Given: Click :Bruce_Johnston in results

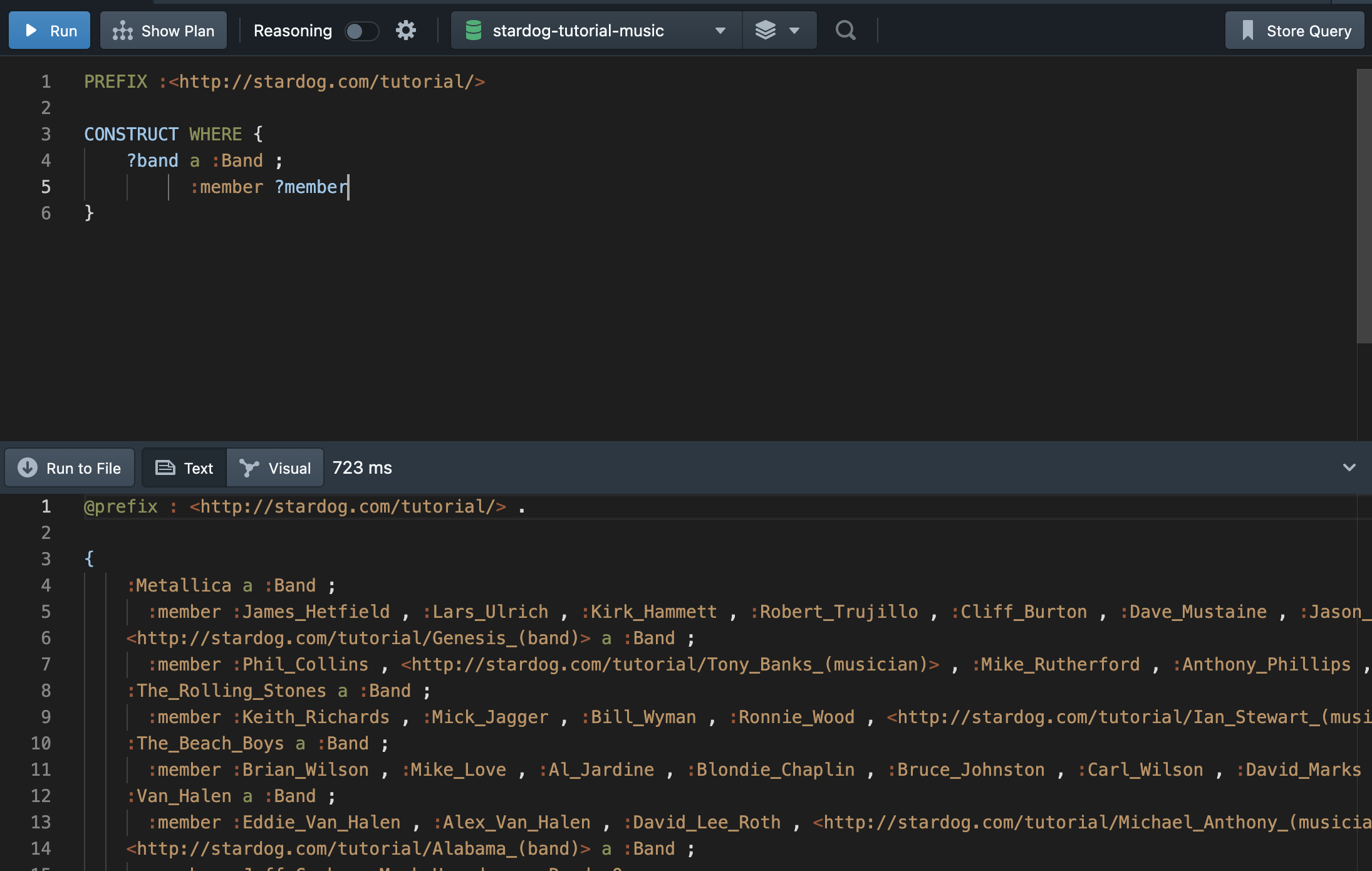Looking at the screenshot, I should tap(966, 769).
